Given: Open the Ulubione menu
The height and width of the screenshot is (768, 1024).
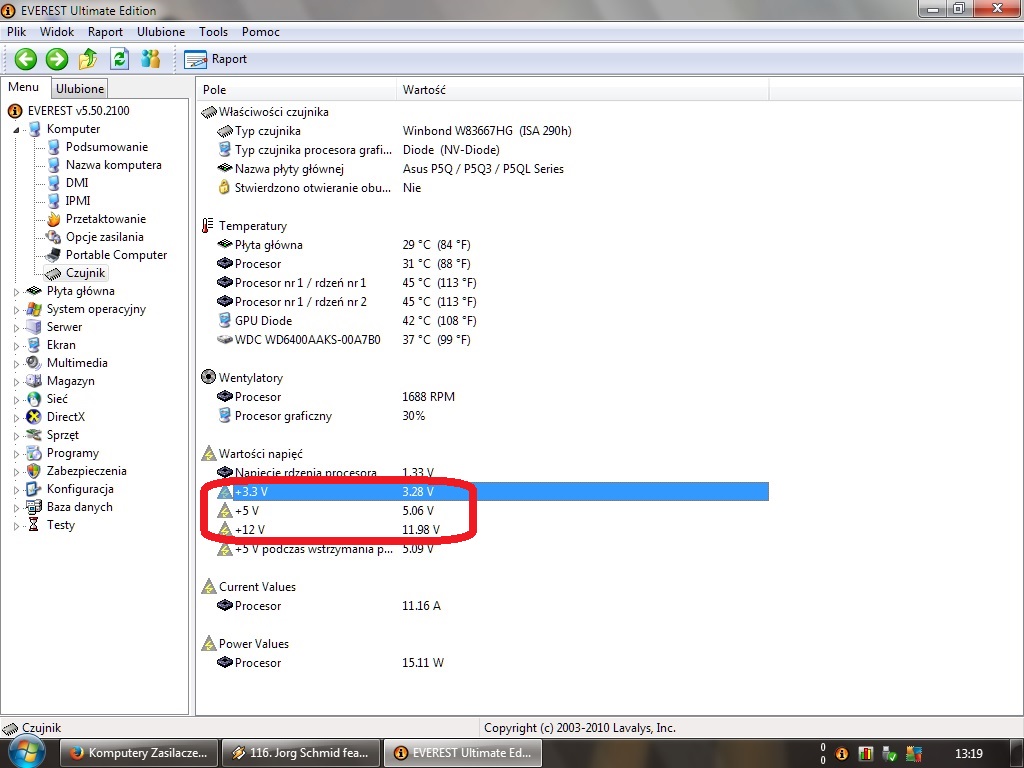Looking at the screenshot, I should (161, 32).
